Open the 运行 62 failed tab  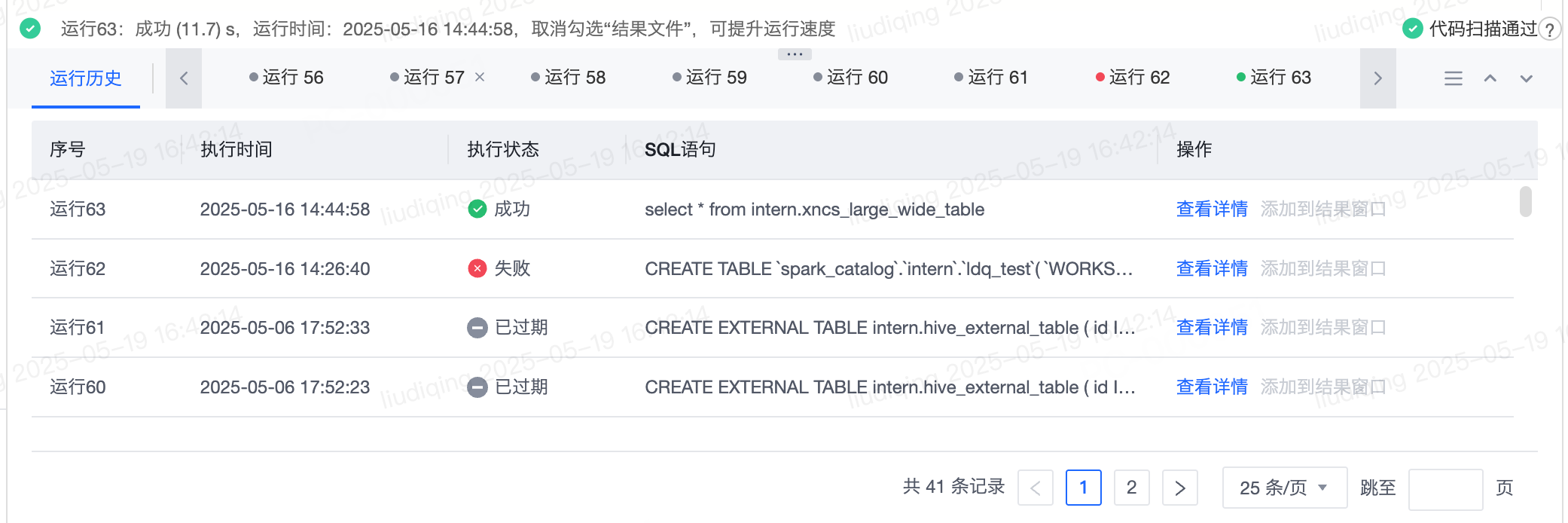[x=1132, y=78]
